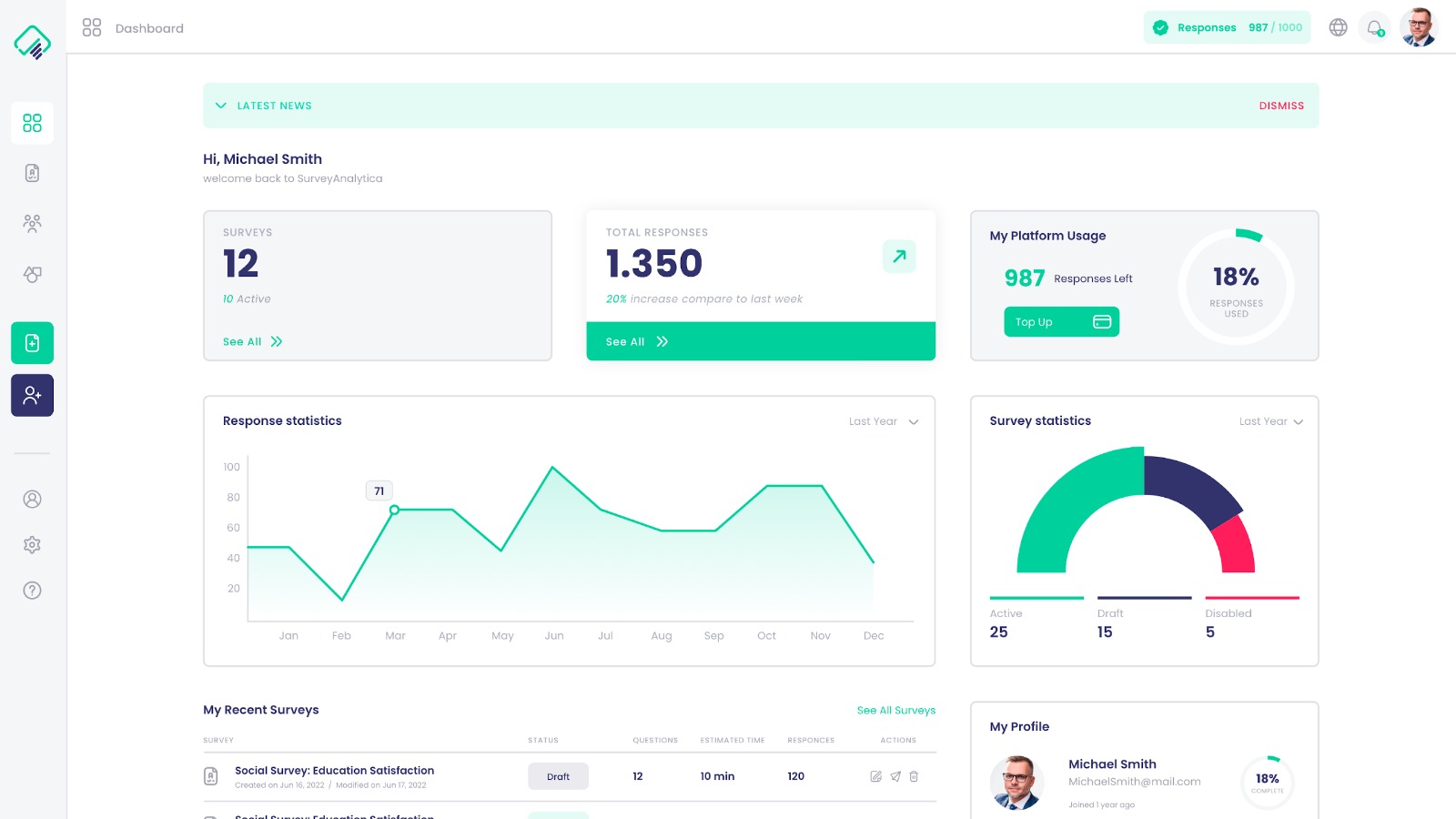Select the team members icon in sidebar
Viewport: 1456px width, 819px height.
click(32, 223)
